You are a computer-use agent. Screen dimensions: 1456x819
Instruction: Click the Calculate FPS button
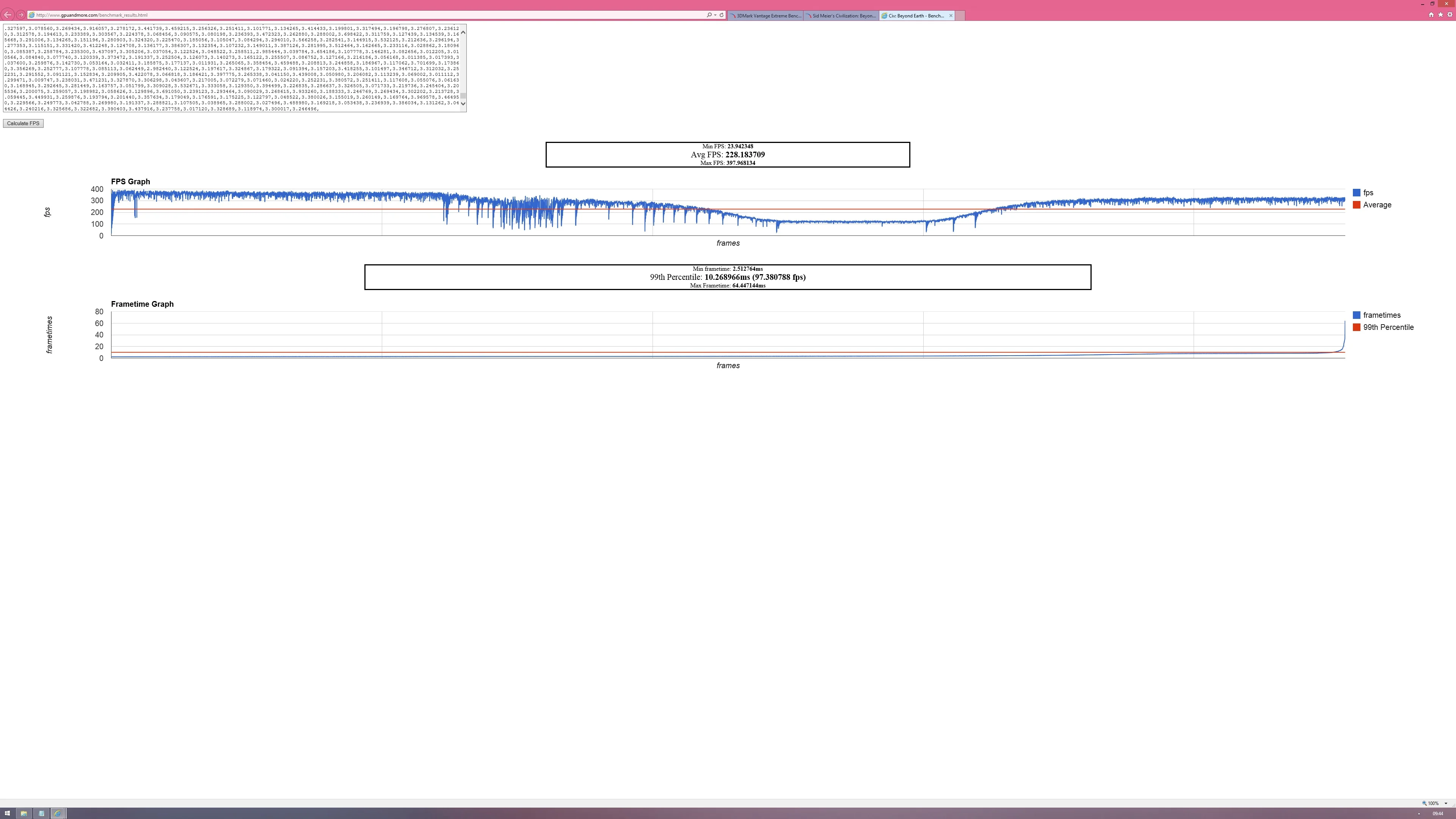[23, 123]
